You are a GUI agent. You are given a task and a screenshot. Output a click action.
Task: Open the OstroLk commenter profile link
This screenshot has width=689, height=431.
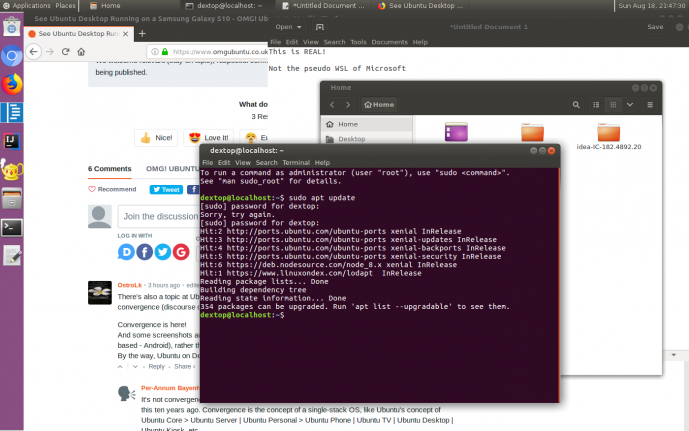[x=130, y=285]
